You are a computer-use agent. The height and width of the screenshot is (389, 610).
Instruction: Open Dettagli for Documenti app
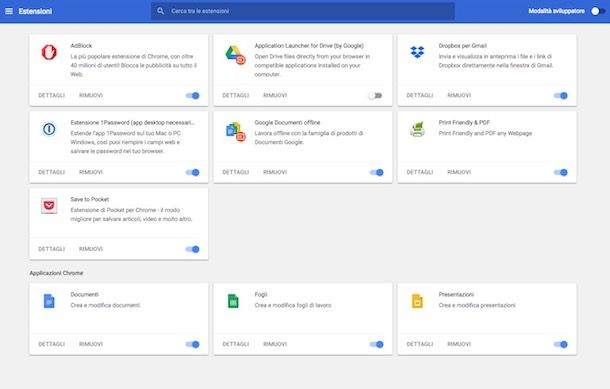tap(51, 344)
